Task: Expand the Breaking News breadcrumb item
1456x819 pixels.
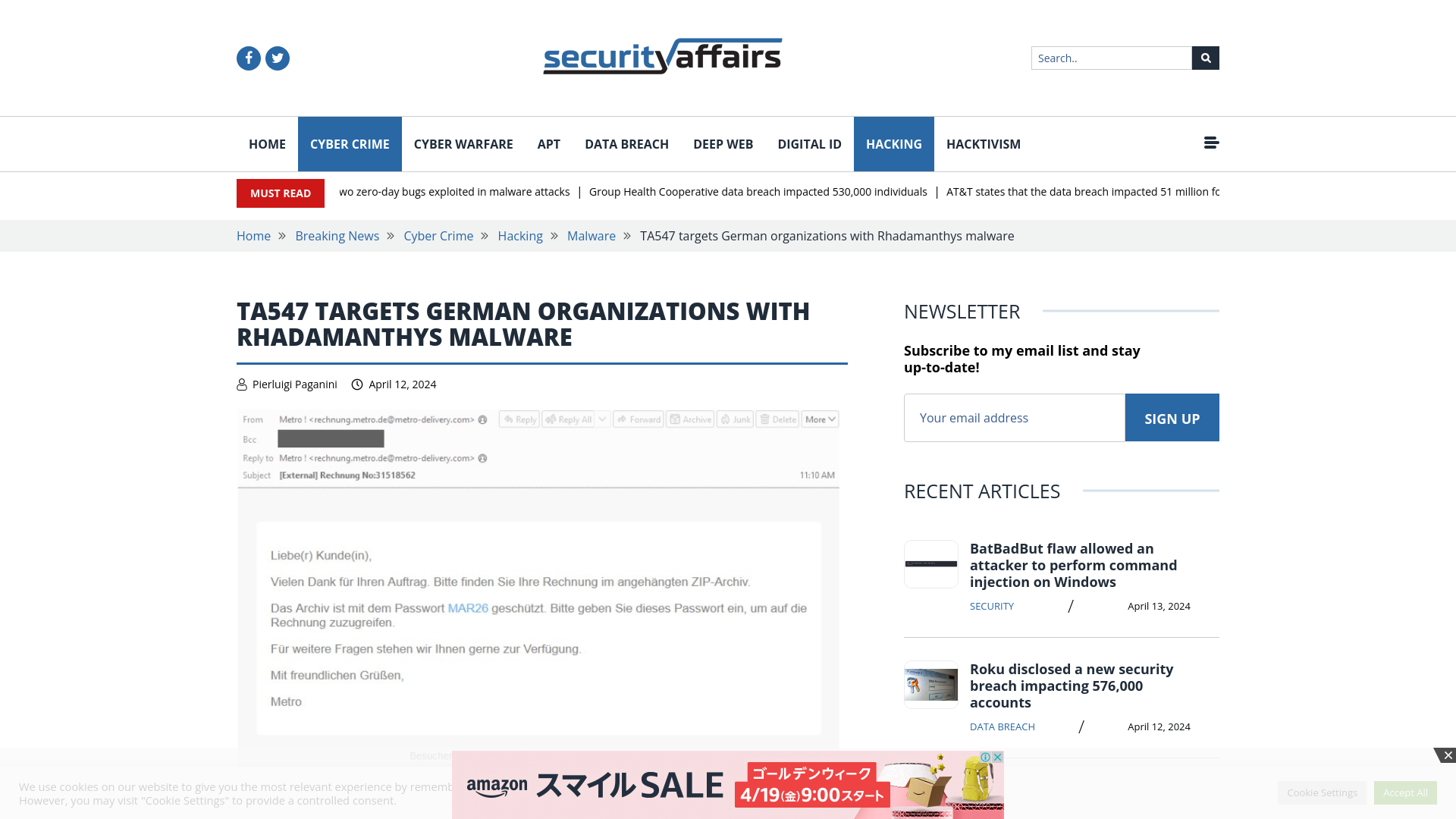Action: point(337,235)
